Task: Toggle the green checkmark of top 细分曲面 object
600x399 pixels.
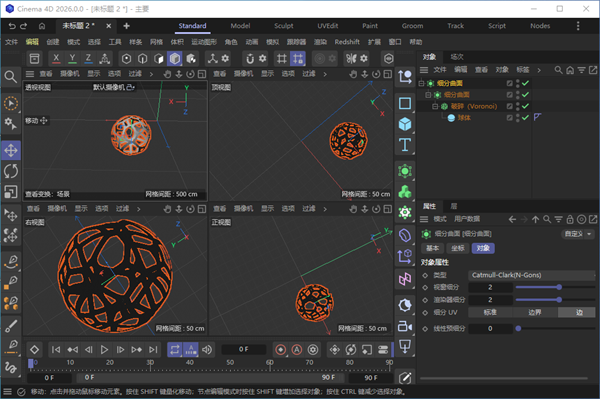Action: point(525,83)
